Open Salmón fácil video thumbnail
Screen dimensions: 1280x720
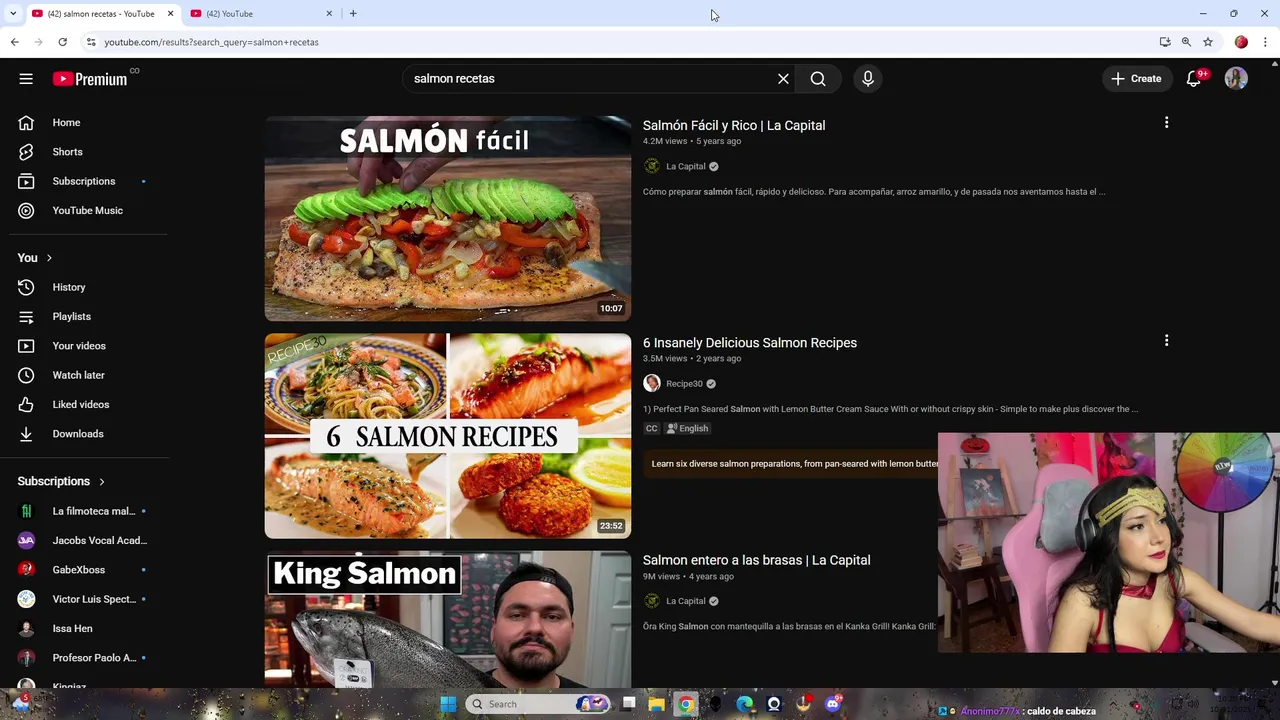click(x=448, y=219)
